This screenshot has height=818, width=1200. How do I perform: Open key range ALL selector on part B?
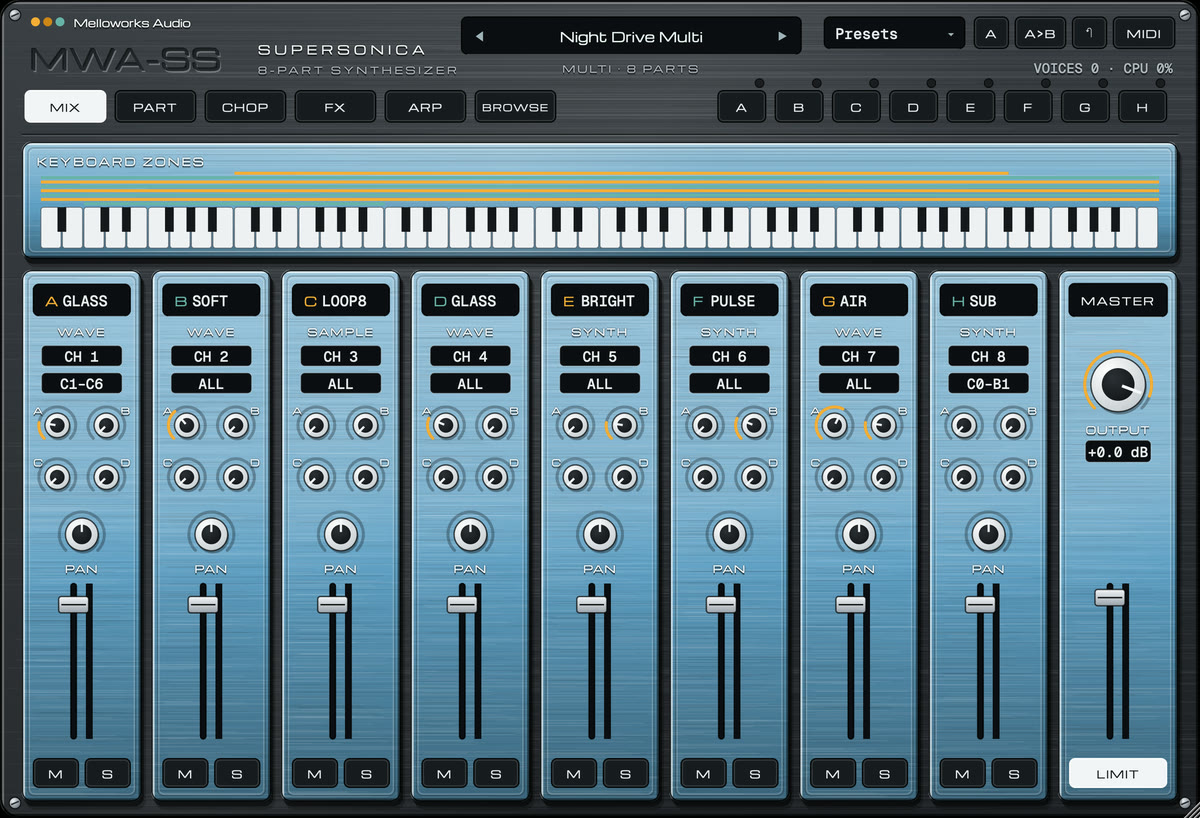[211, 383]
